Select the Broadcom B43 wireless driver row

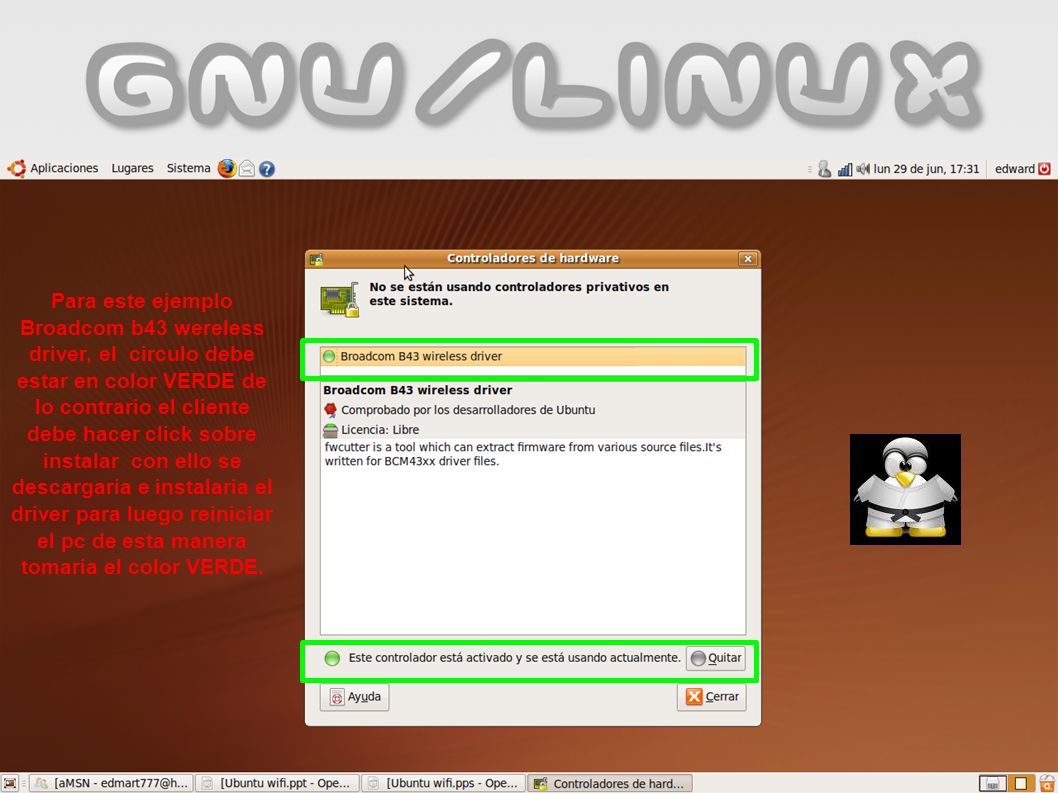(x=533, y=356)
